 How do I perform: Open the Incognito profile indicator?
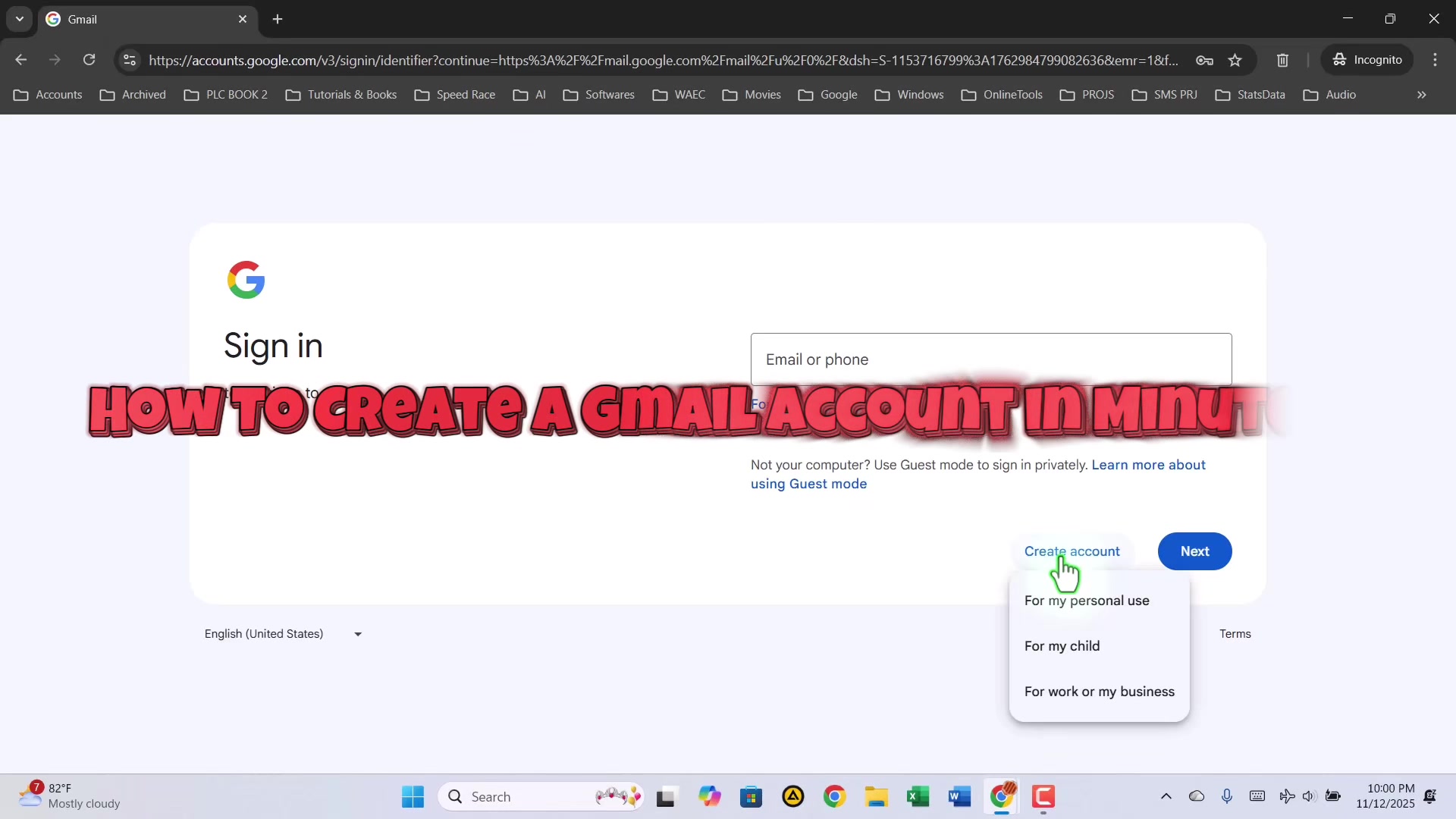tap(1367, 60)
